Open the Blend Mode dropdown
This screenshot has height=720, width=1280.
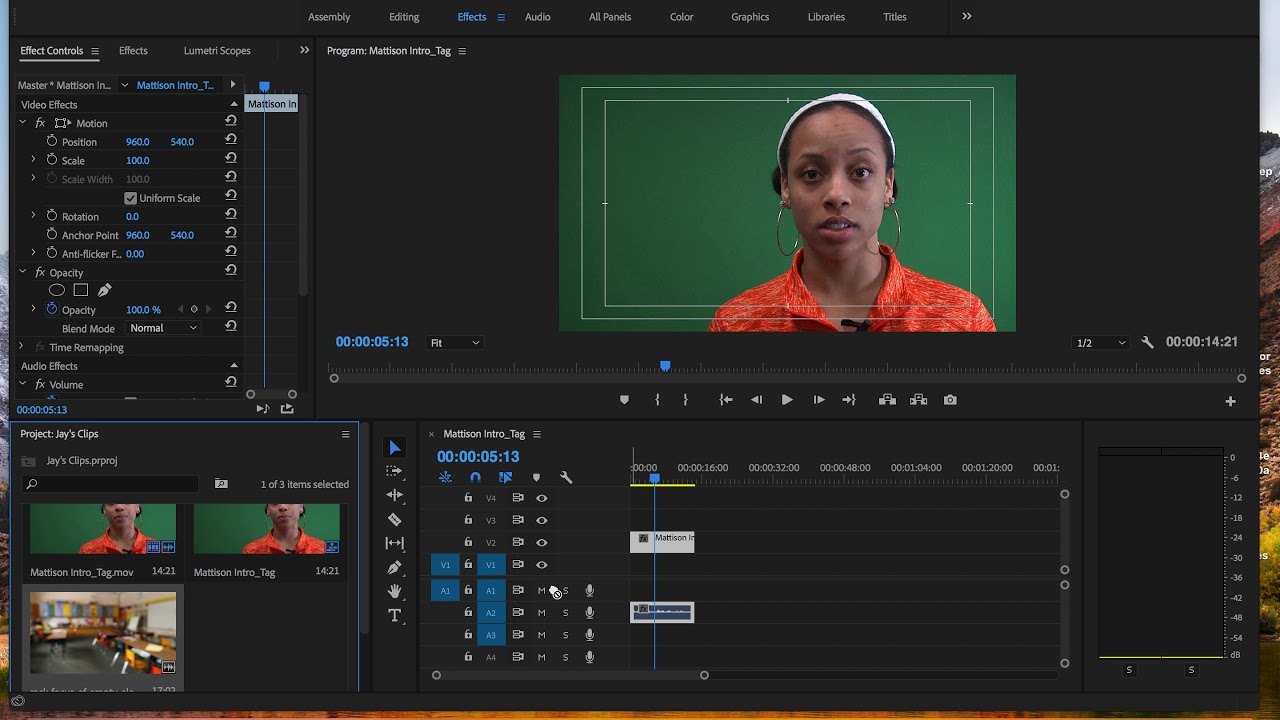pos(164,328)
